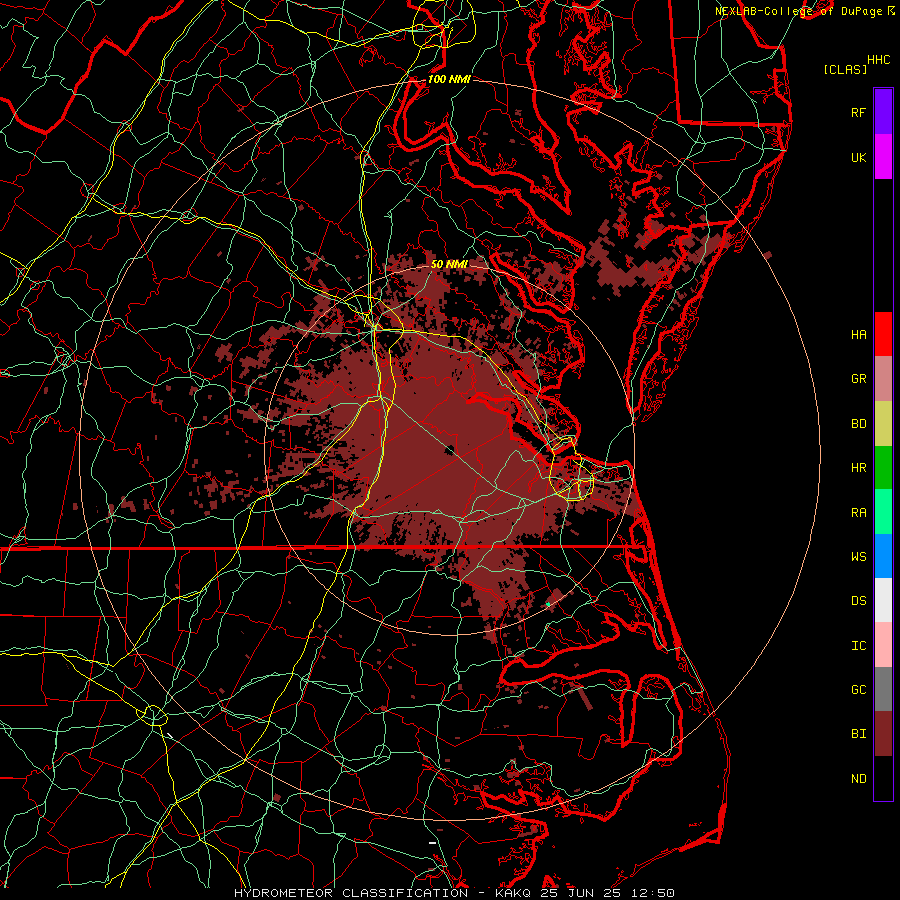Click the WS blue legend swatch
The image size is (900, 900).
point(883,556)
